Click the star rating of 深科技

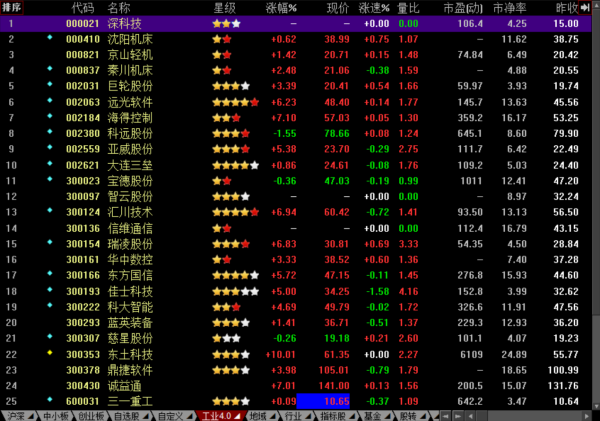tap(227, 24)
